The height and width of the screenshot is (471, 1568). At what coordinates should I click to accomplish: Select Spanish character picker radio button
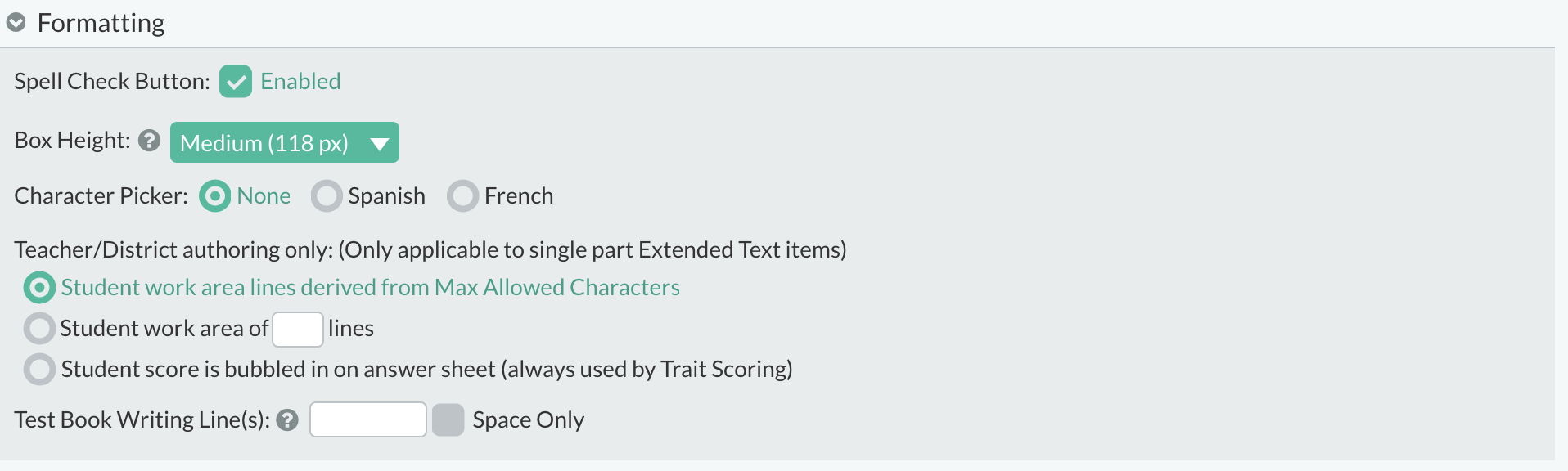[327, 196]
